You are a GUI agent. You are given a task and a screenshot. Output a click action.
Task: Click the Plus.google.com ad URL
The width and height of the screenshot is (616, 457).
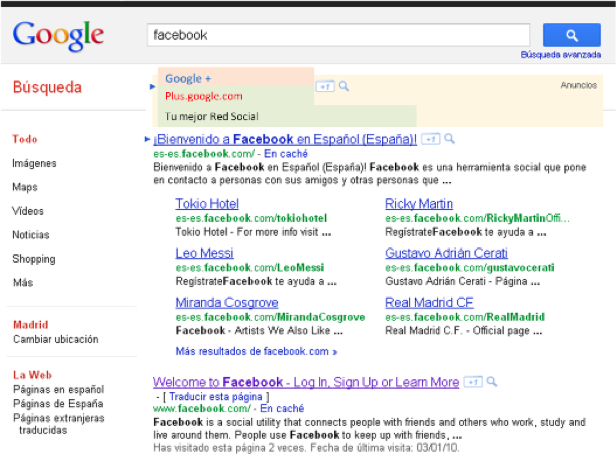point(204,96)
